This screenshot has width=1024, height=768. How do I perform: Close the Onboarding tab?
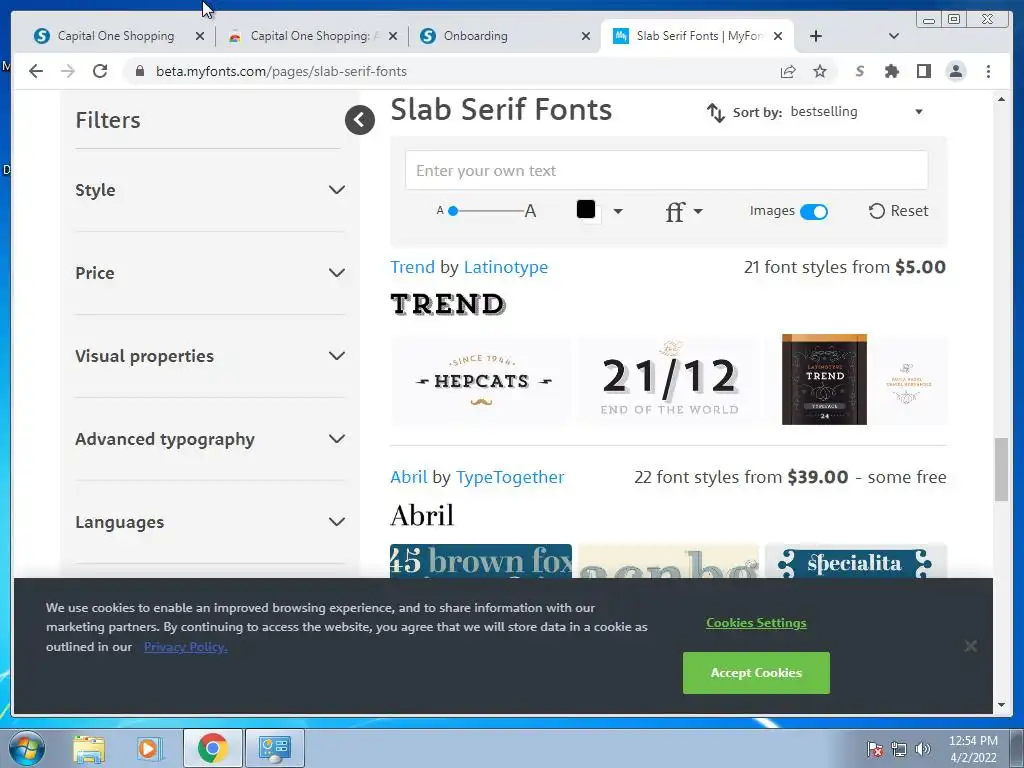586,36
